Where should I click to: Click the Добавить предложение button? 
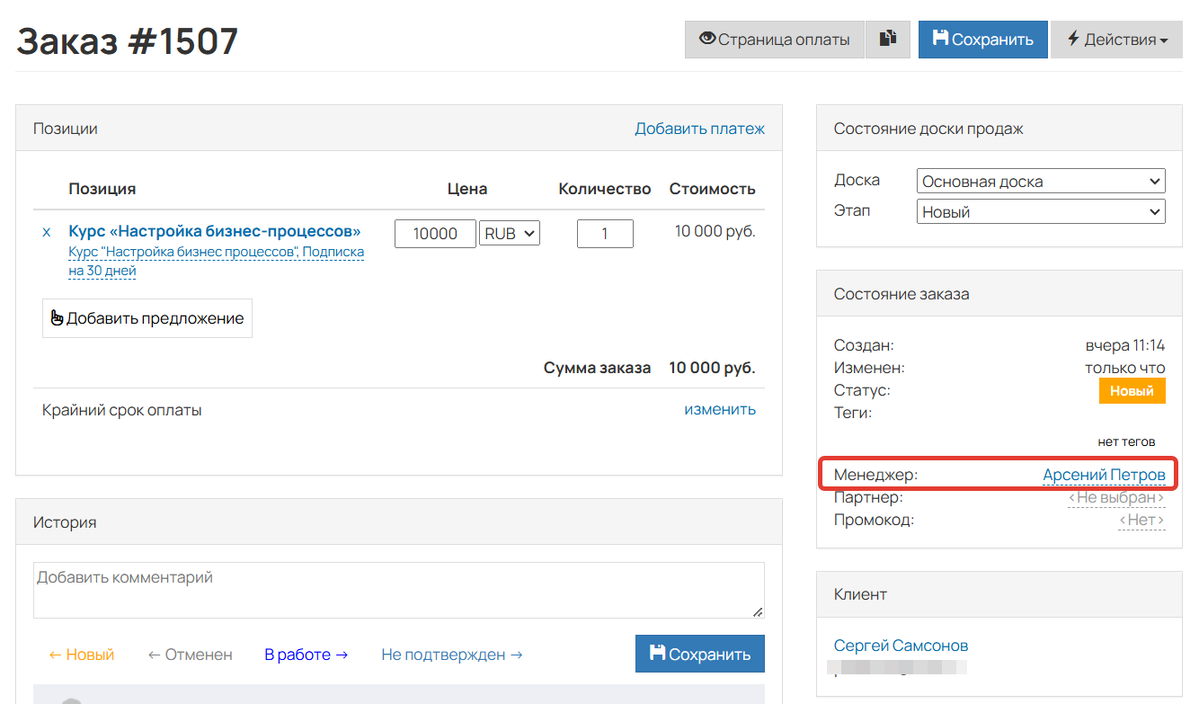pos(147,318)
